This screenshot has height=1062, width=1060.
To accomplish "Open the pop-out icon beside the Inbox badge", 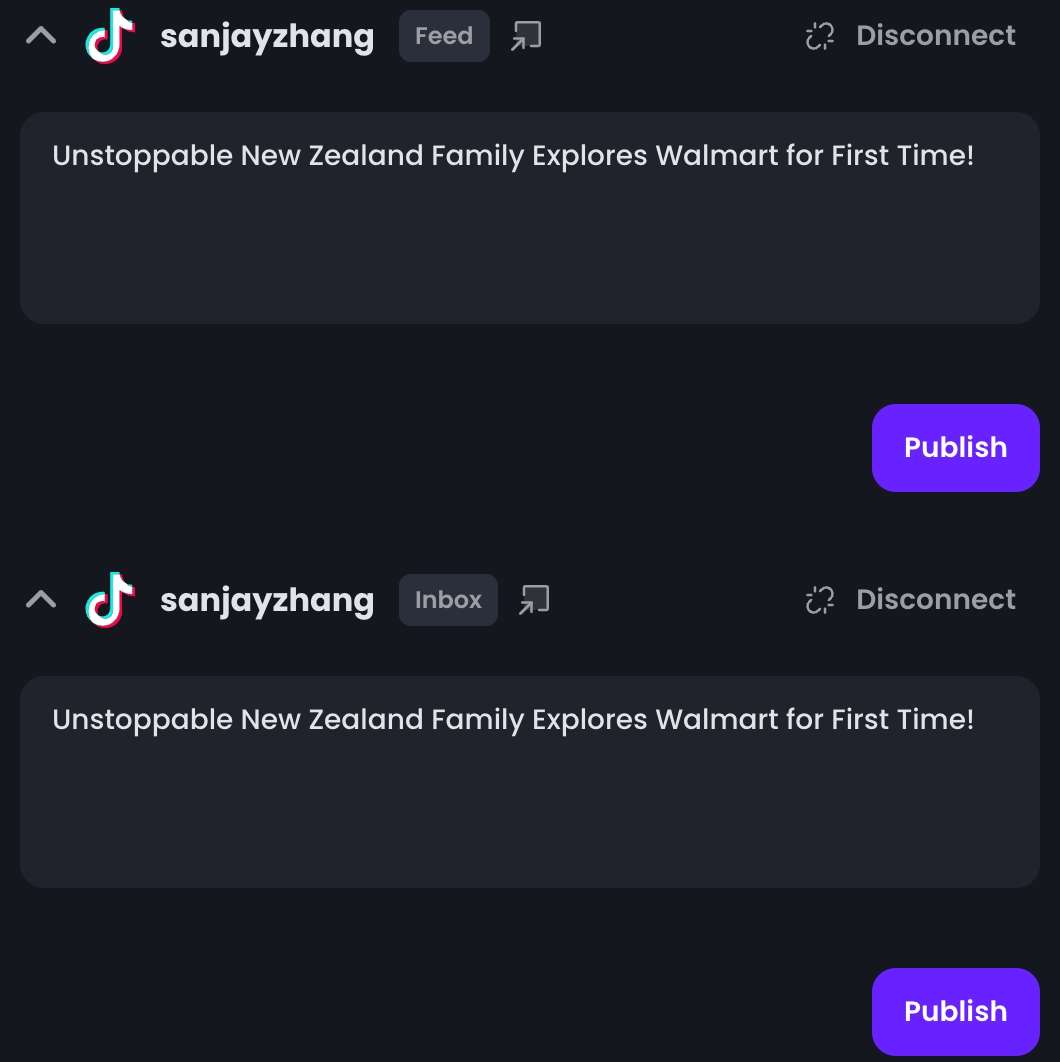I will pyautogui.click(x=534, y=600).
